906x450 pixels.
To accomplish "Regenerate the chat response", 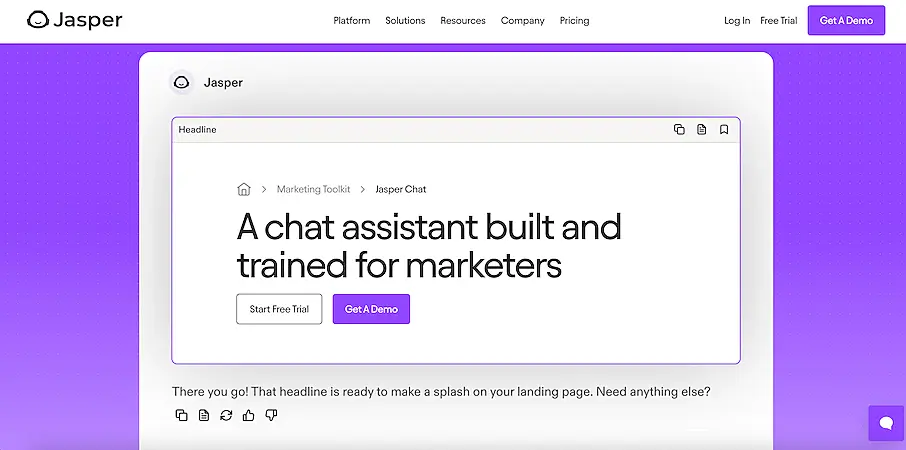I will point(226,415).
